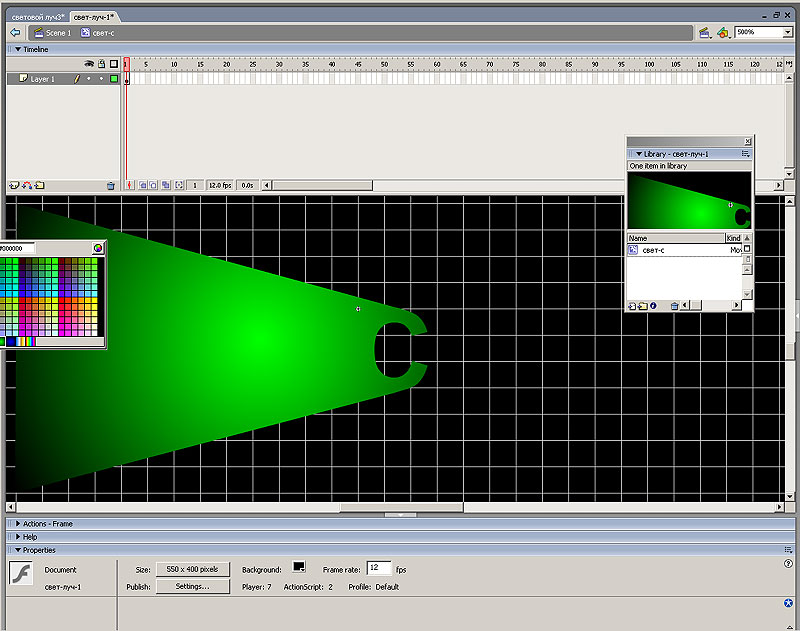Toggle visibility dot for Layer 1
The height and width of the screenshot is (631, 800).
click(x=88, y=78)
